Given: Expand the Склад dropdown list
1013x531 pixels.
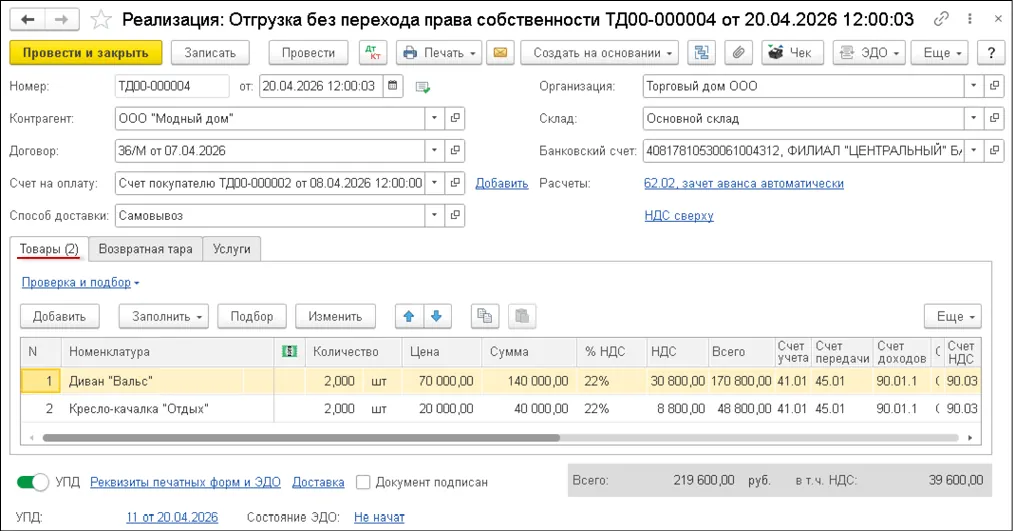Looking at the screenshot, I should (974, 118).
